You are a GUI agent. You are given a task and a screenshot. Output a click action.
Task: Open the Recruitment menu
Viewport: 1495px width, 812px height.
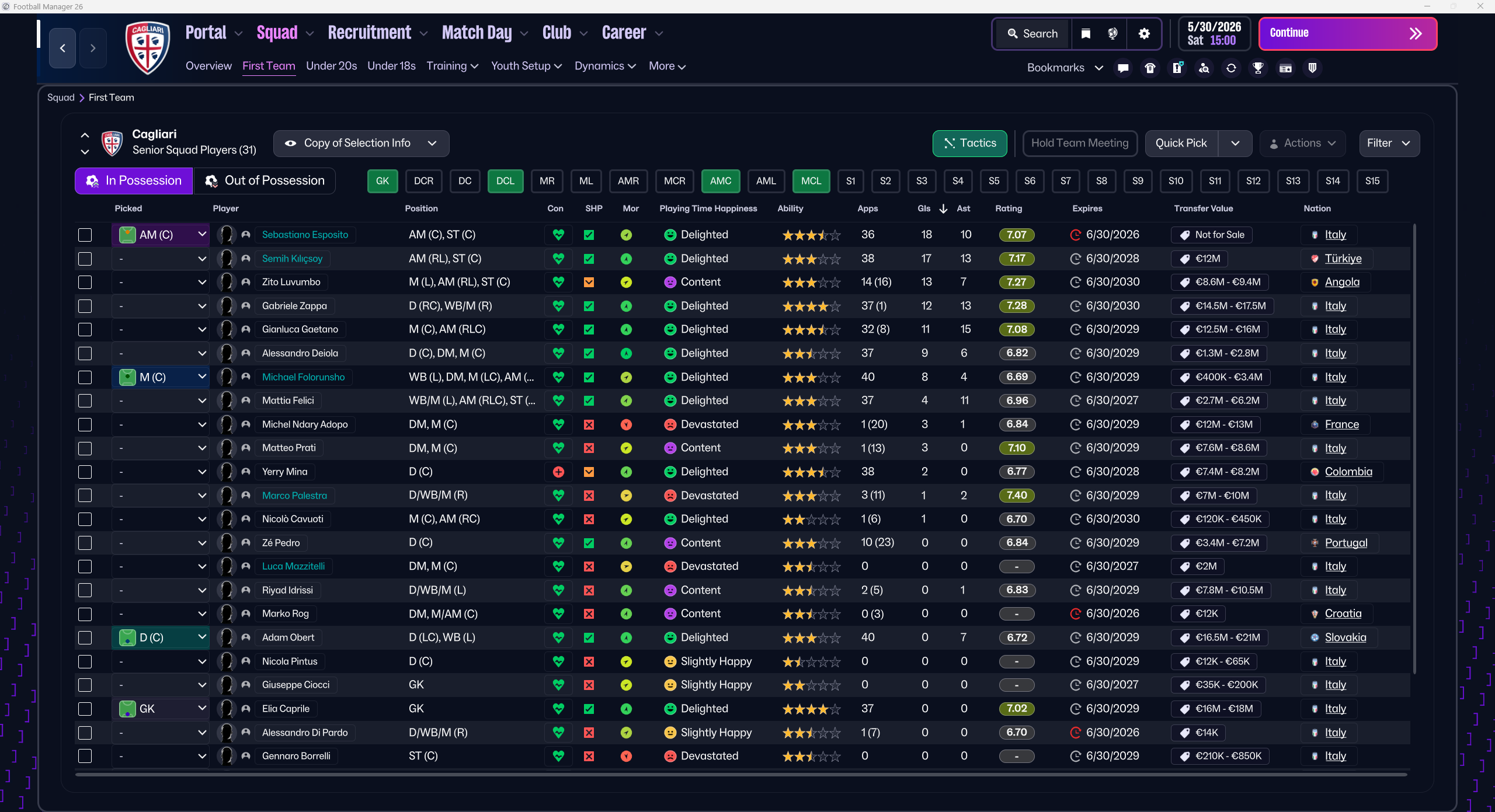click(370, 33)
